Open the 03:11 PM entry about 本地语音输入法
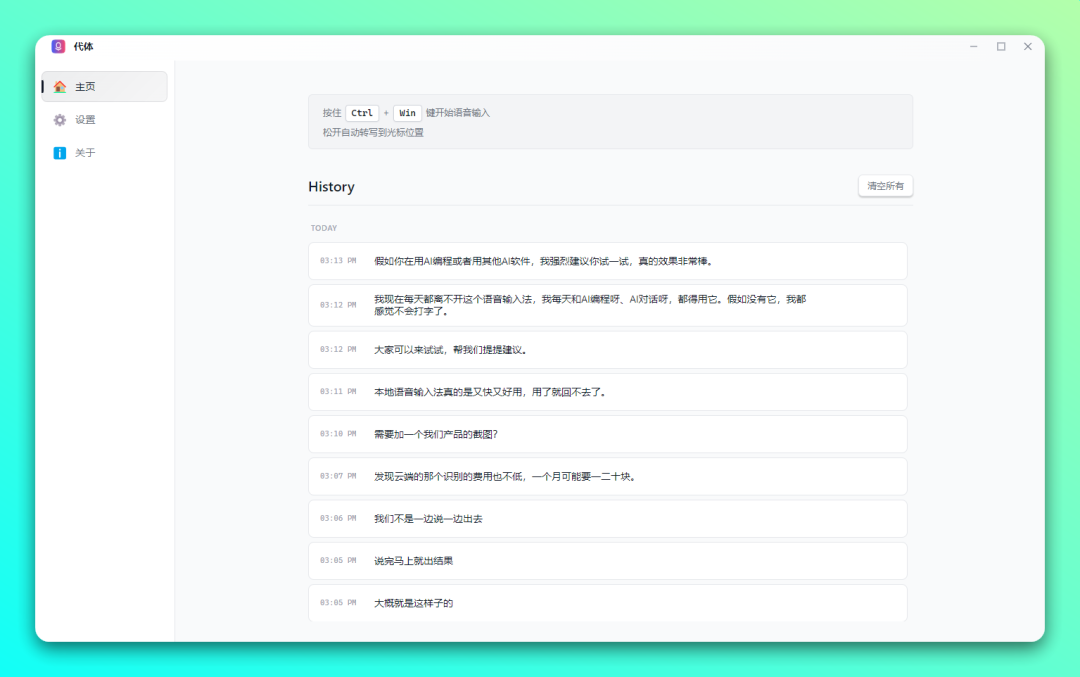Screen dimensions: 1080x677 coord(607,392)
